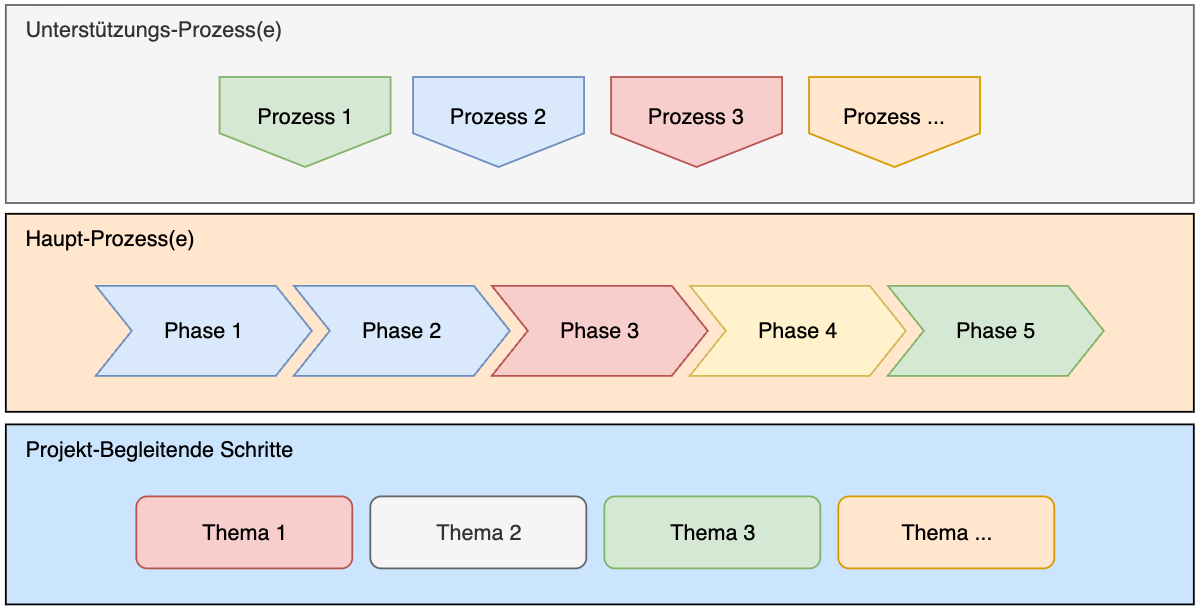Click the green Thema 3 box
Viewport: 1200px width, 612px height.
point(712,533)
